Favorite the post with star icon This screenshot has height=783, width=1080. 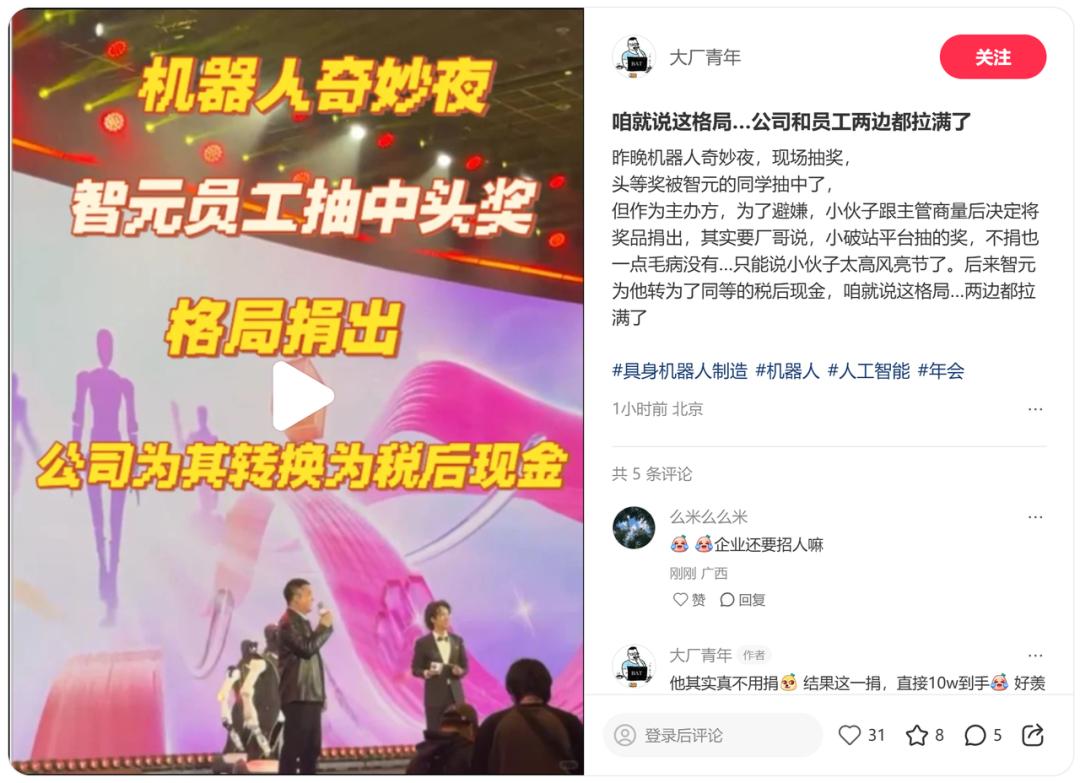click(x=916, y=735)
